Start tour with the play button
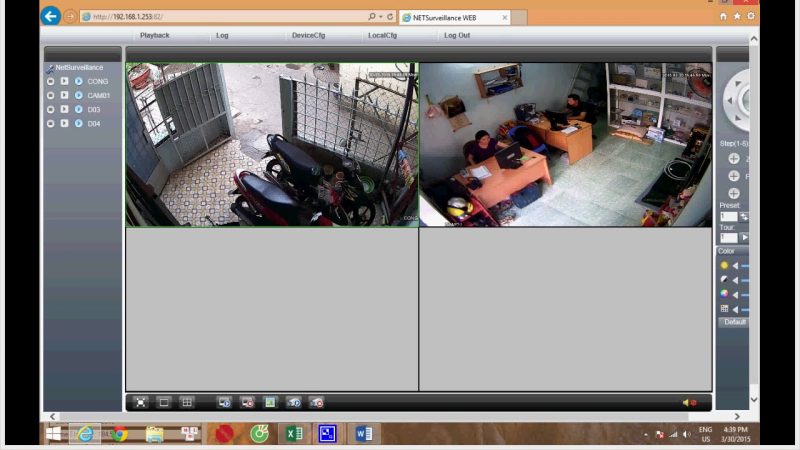This screenshot has height=450, width=800. (744, 237)
